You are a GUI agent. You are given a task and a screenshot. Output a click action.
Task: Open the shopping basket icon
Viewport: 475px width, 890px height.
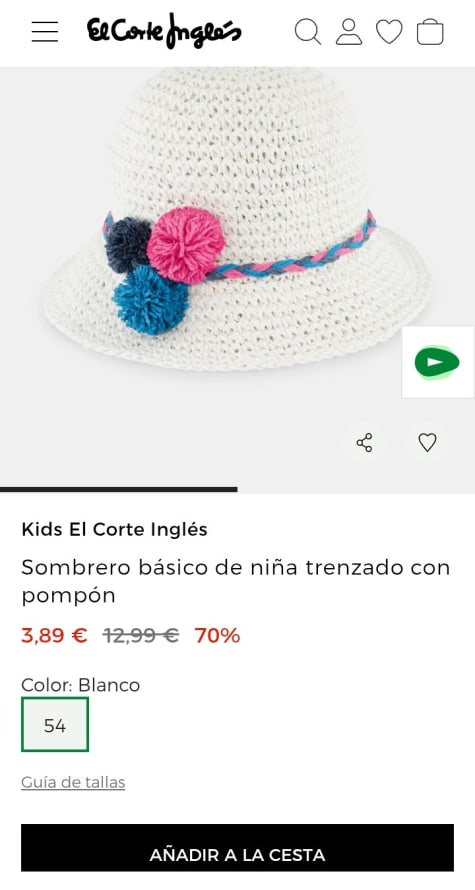pos(430,32)
